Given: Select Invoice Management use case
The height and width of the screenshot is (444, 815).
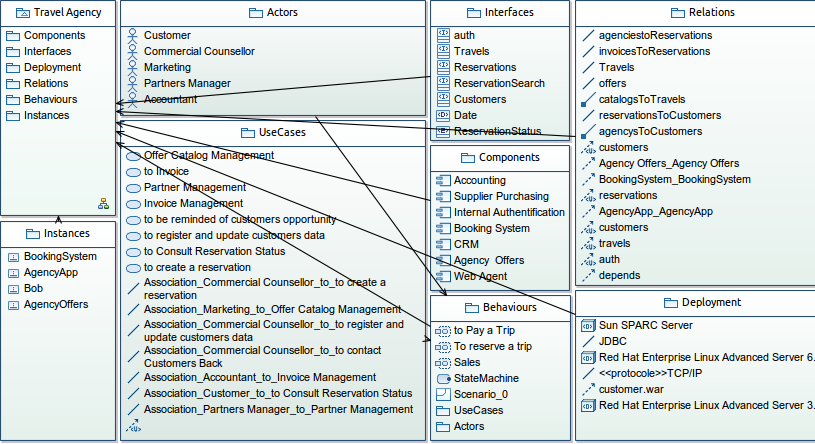Looking at the screenshot, I should 185,204.
